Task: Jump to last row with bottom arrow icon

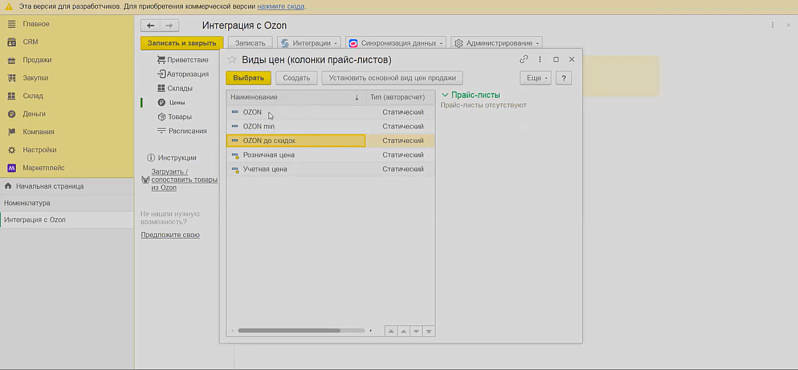Action: click(x=429, y=331)
